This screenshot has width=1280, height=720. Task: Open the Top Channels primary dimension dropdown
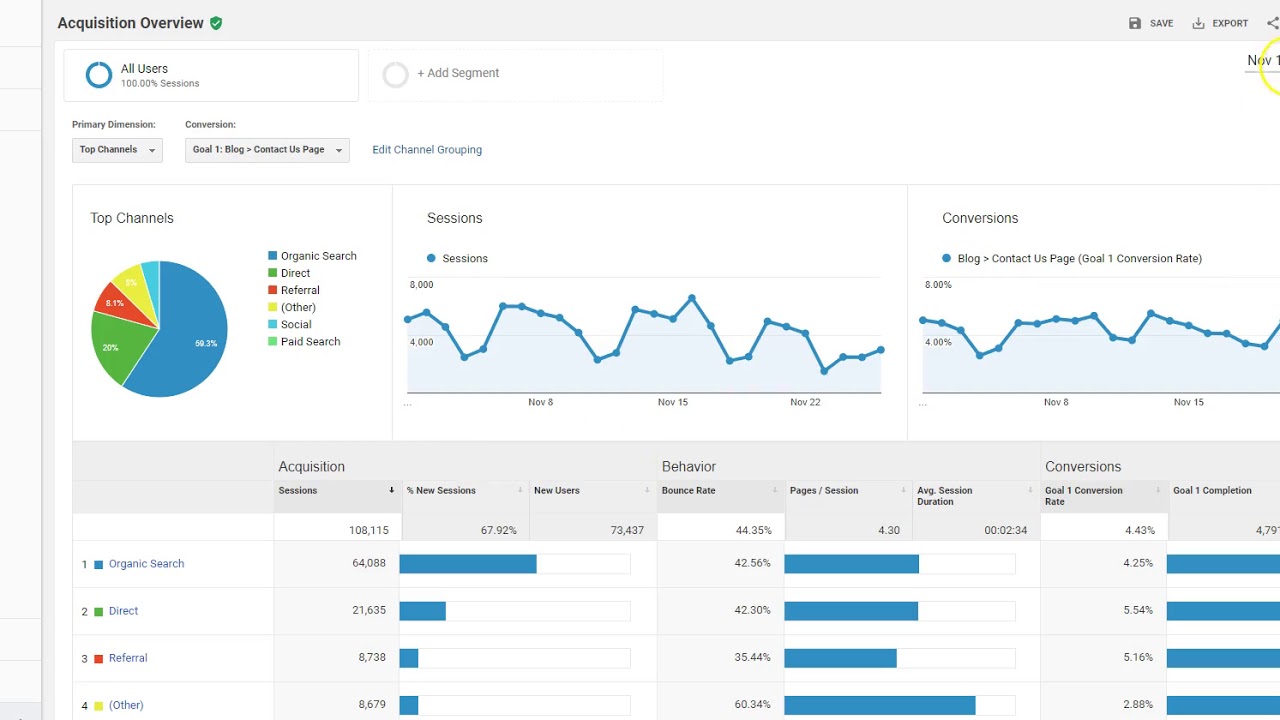117,150
